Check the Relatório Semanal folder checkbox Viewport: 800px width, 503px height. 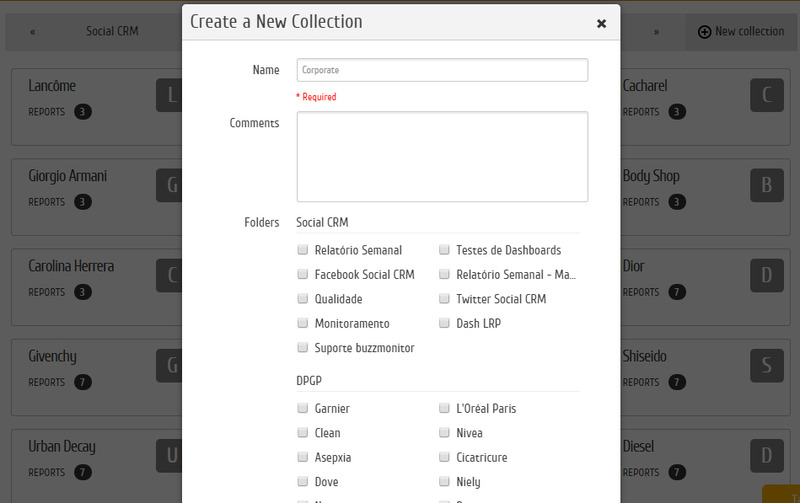[x=303, y=250]
